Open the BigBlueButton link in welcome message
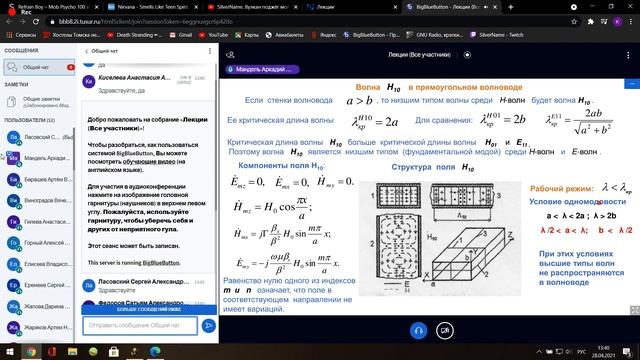The height and width of the screenshot is (360, 640). click(161, 263)
